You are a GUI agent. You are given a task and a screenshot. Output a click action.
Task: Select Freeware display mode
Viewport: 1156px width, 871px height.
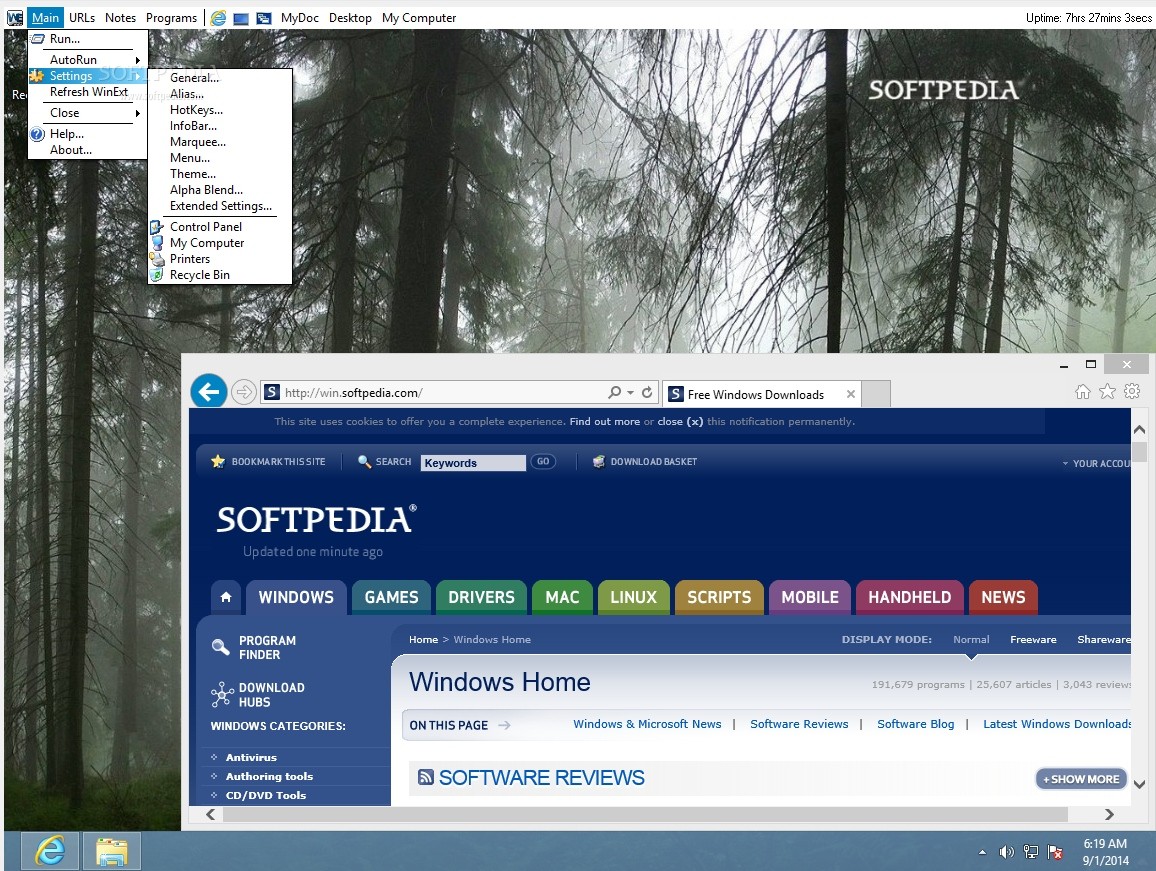(1033, 639)
